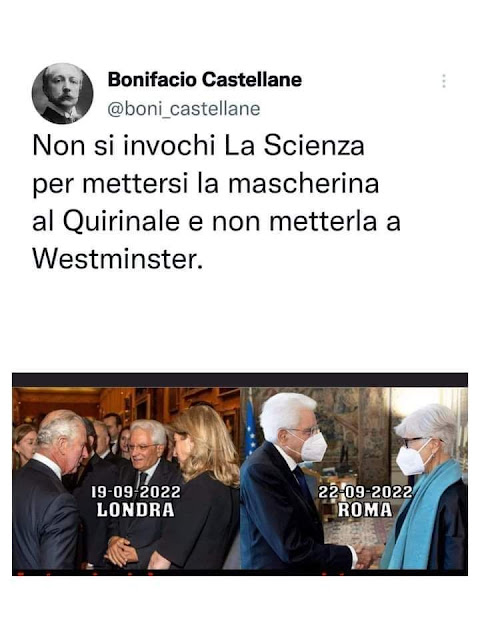Select the tweet text paragraph
Image resolution: width=480 pixels, height=640 pixels.
[216, 202]
